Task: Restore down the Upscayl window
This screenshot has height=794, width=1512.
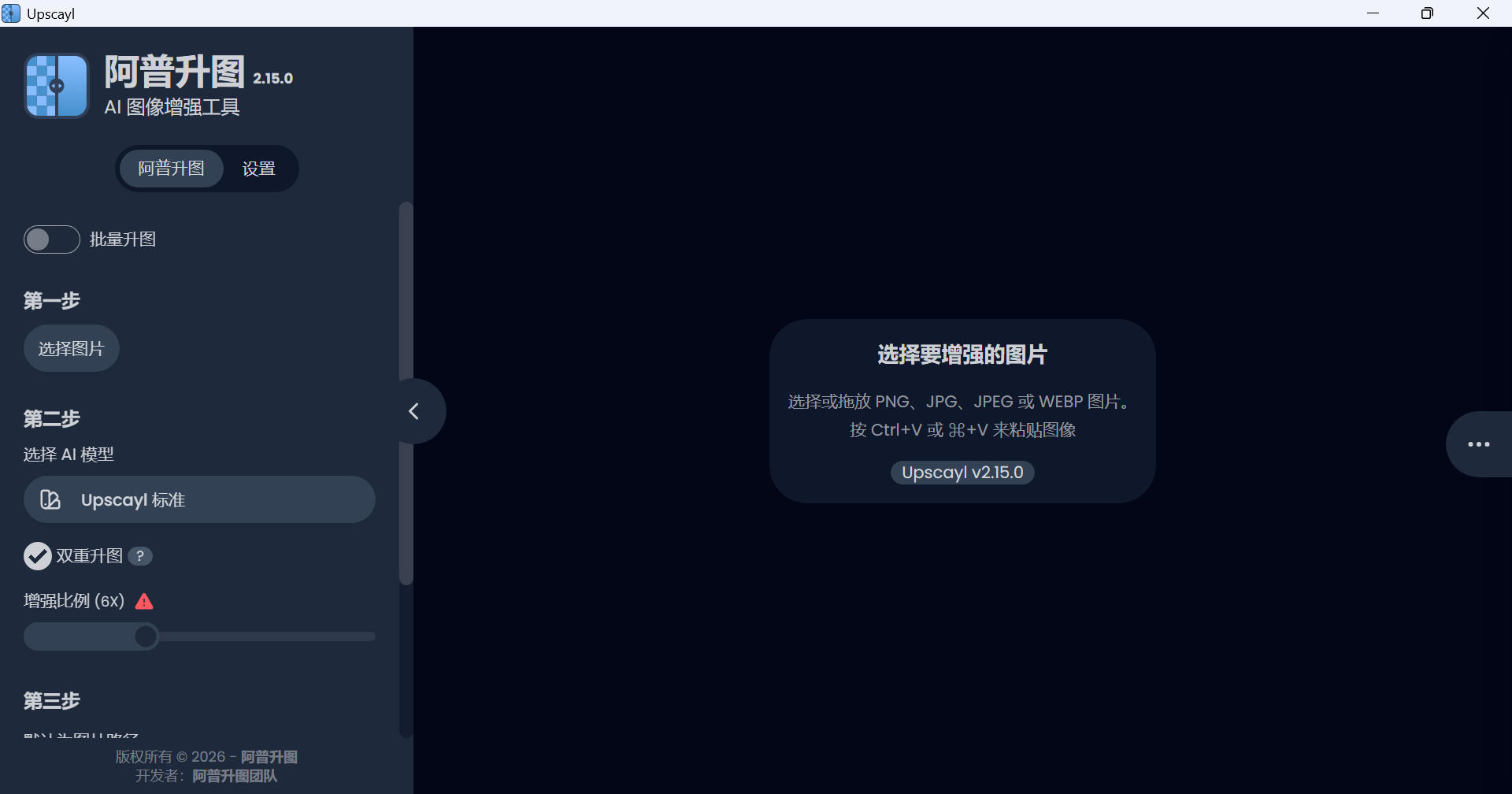Action: [1427, 13]
